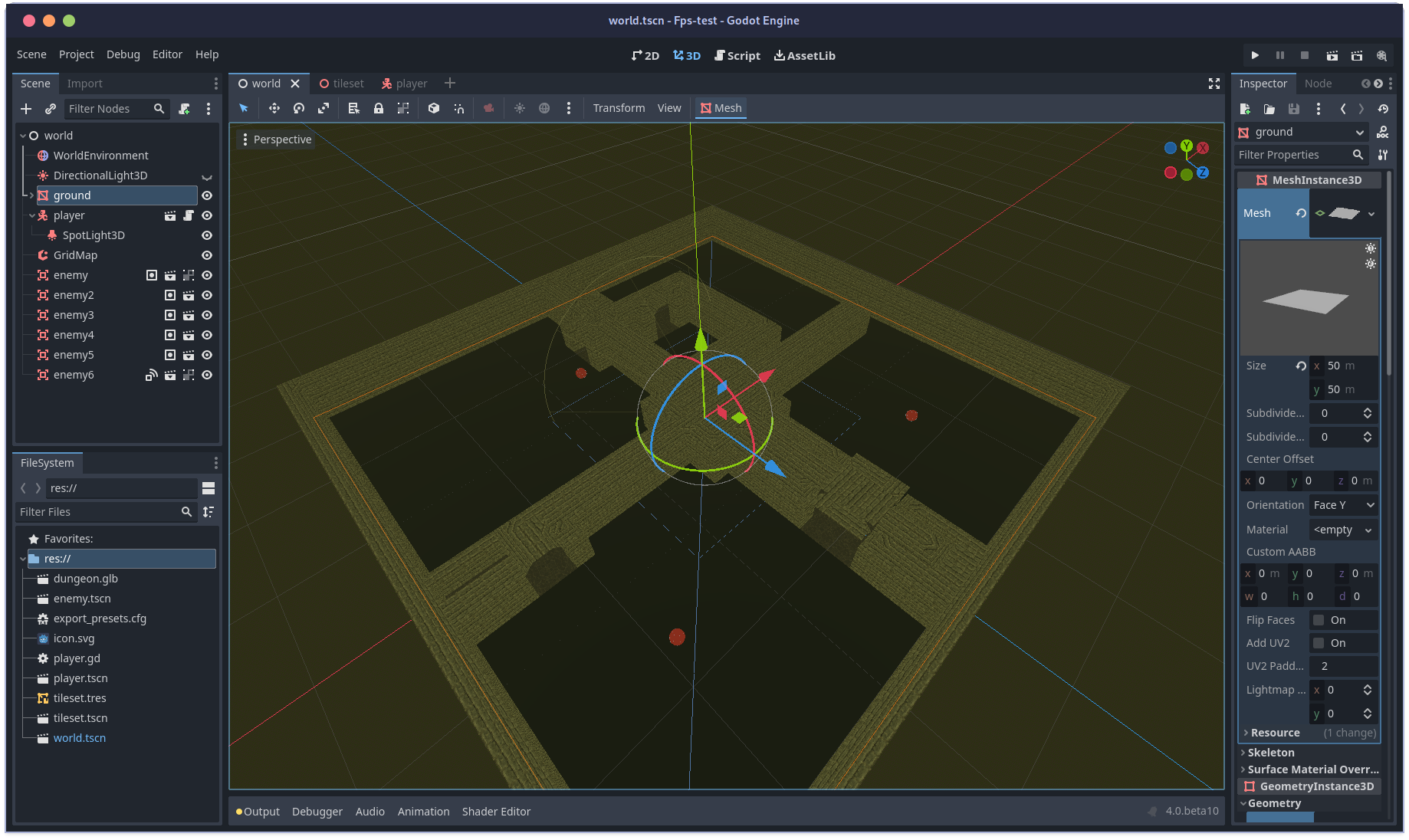1409x840 pixels.
Task: Select the Move tool in the 3D toolbar
Action: pyautogui.click(x=274, y=108)
